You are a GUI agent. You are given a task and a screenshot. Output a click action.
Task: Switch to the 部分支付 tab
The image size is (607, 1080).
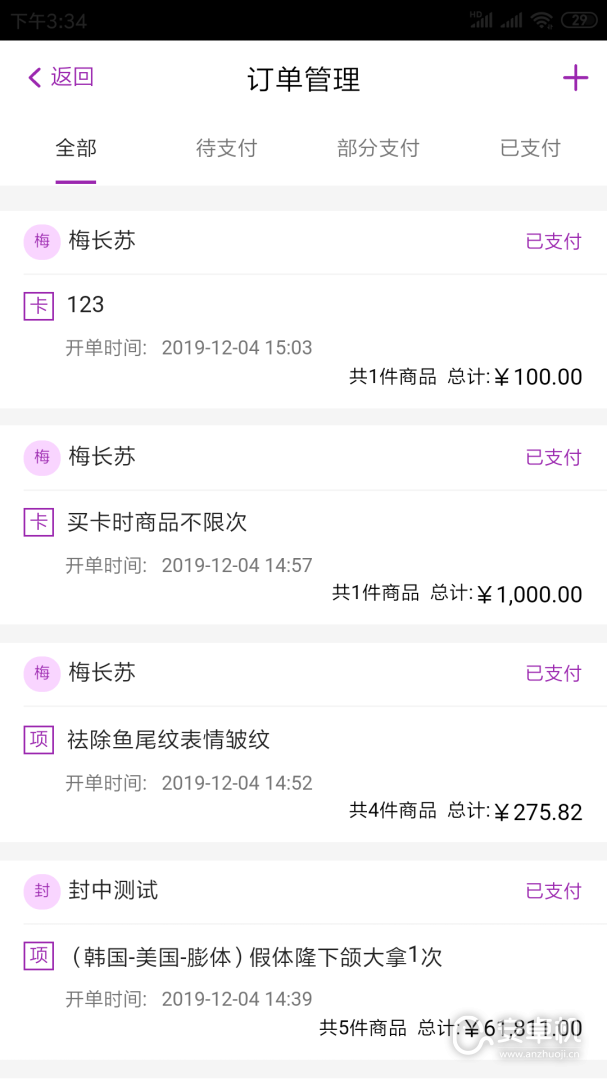tap(379, 147)
